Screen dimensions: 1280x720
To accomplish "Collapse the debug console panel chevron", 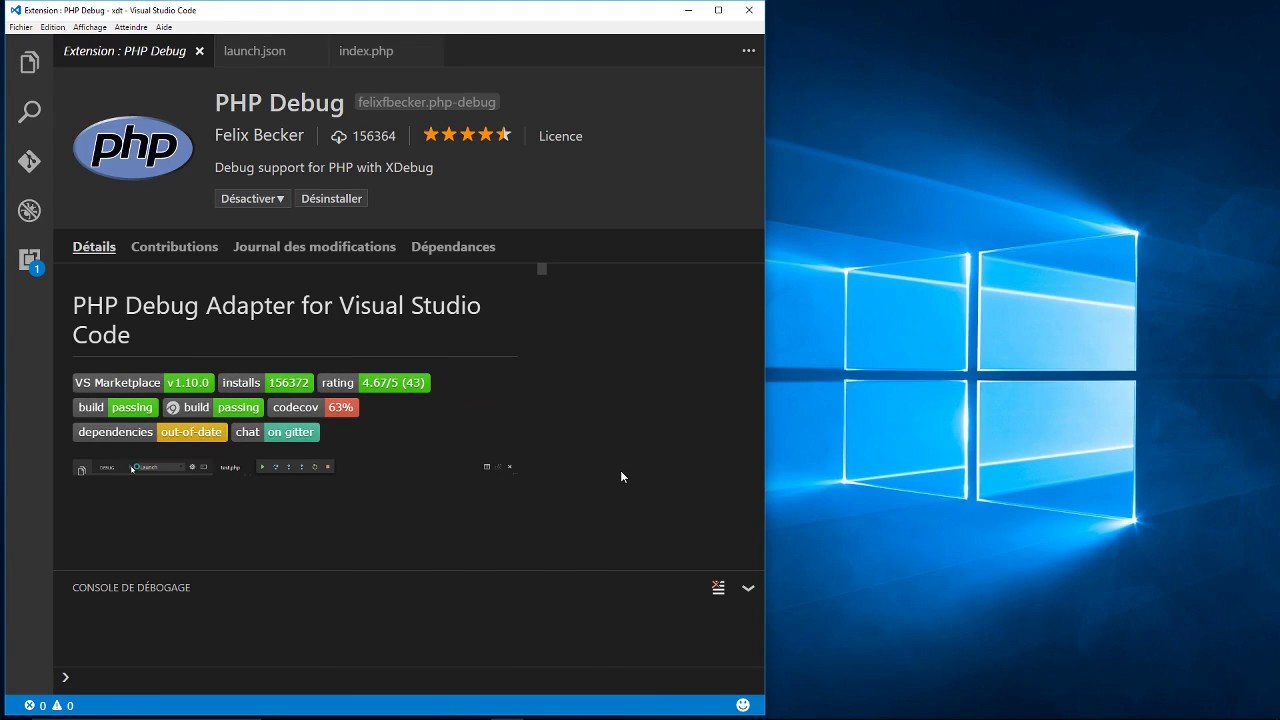I will (x=748, y=588).
